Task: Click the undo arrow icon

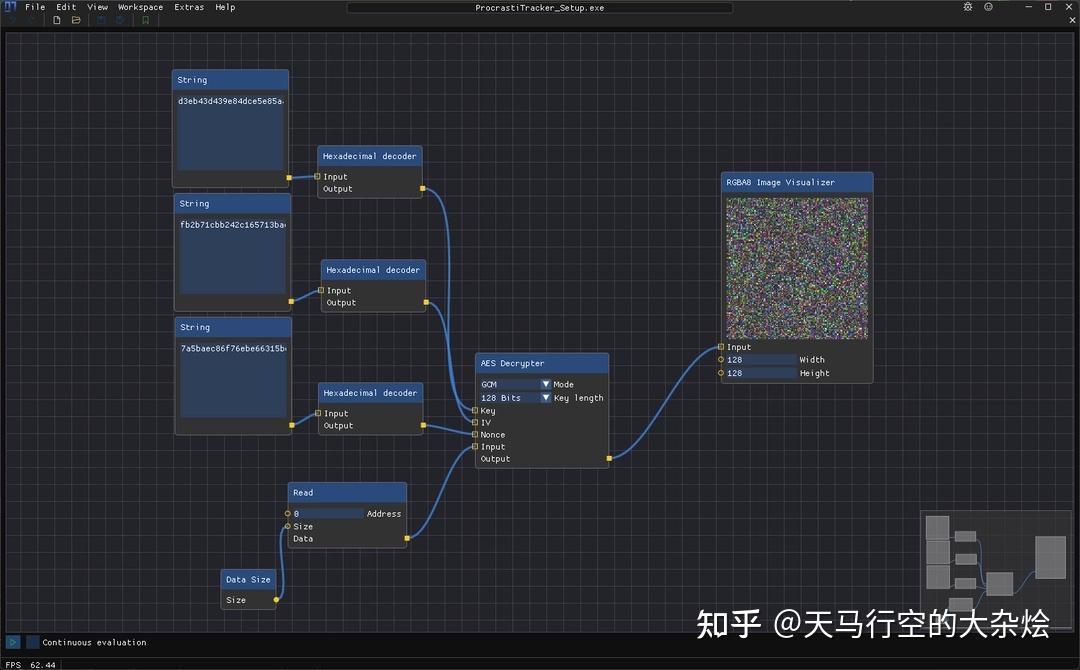Action: tap(12, 19)
